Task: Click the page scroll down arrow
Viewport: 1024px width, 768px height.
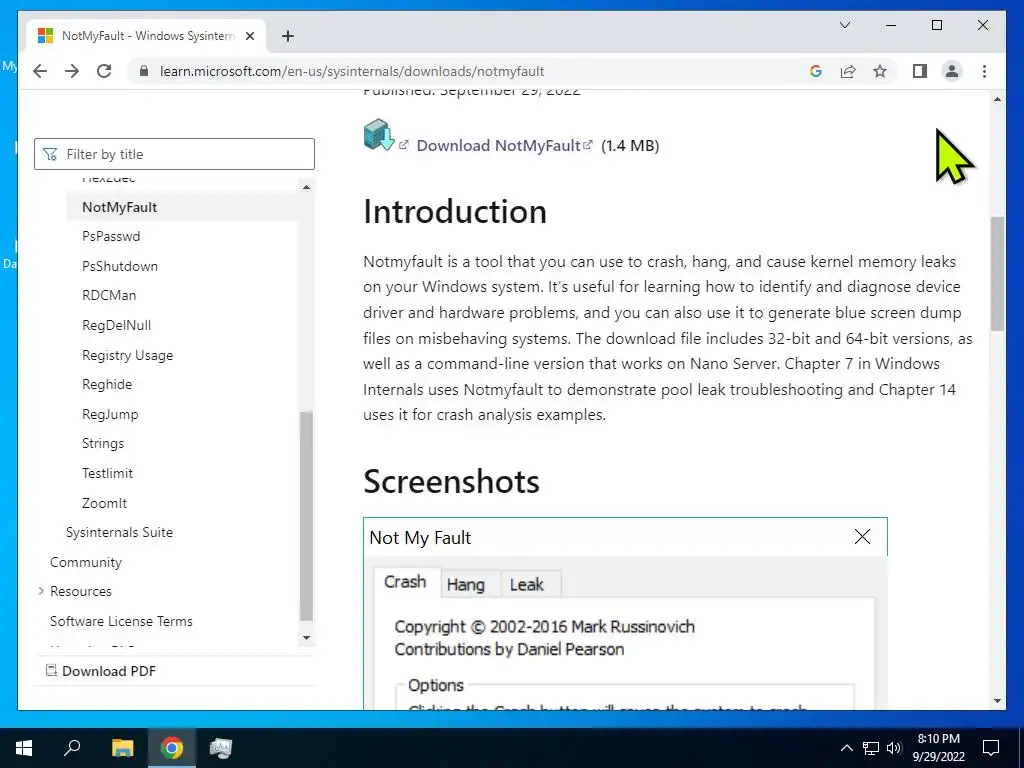Action: tap(997, 701)
